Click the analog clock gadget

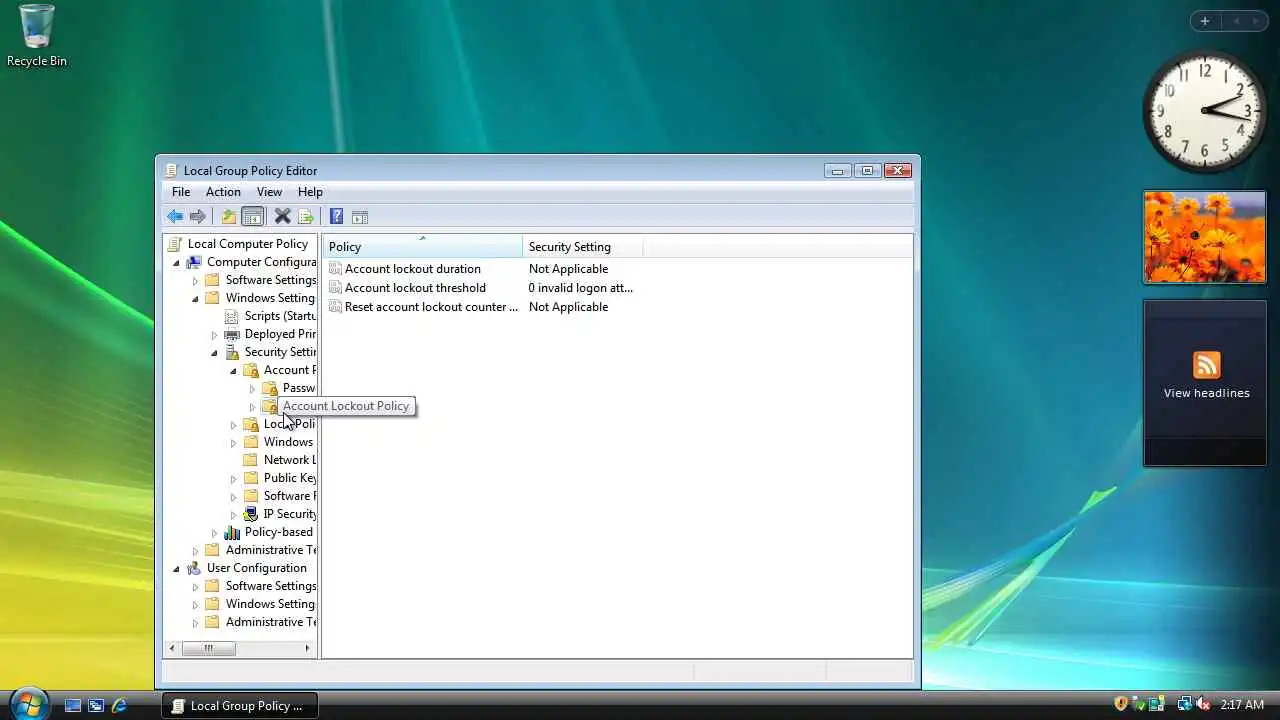point(1205,110)
